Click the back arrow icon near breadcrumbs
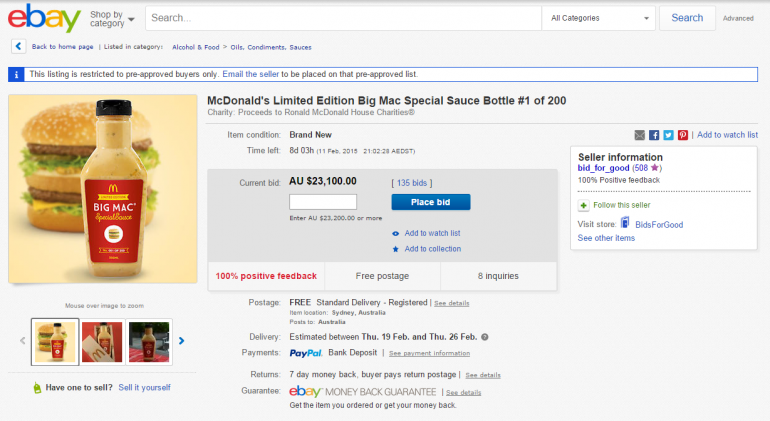The width and height of the screenshot is (770, 421). [x=18, y=46]
